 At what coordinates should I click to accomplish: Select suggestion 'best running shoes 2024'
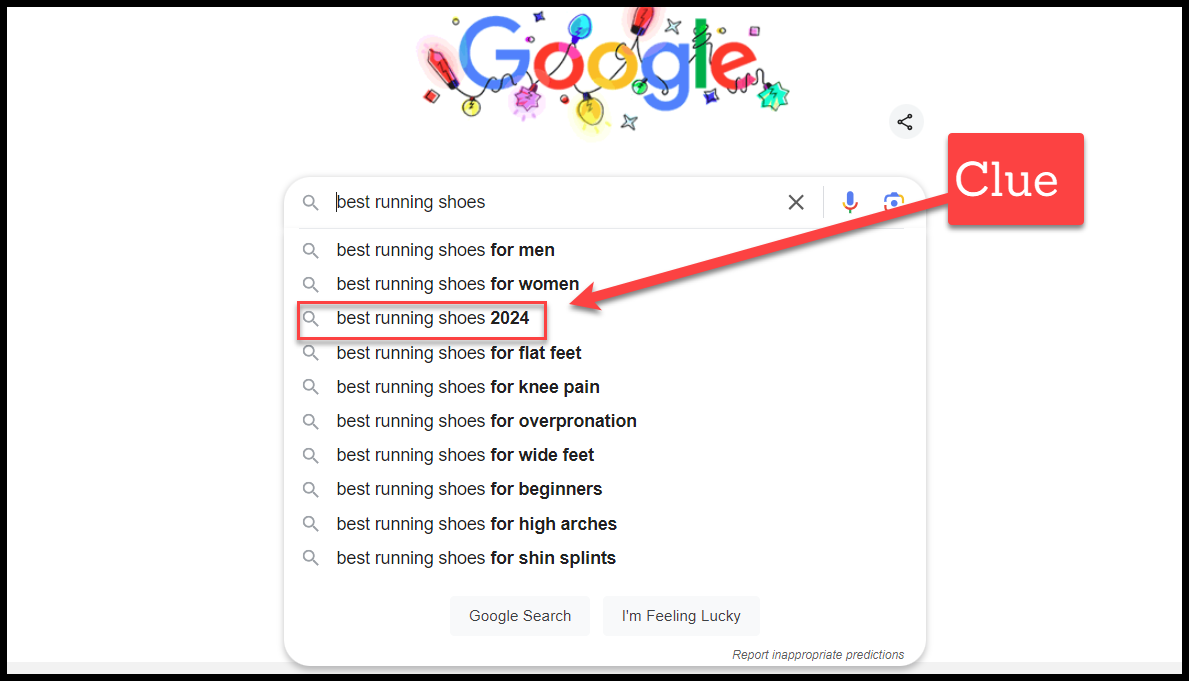[433, 319]
